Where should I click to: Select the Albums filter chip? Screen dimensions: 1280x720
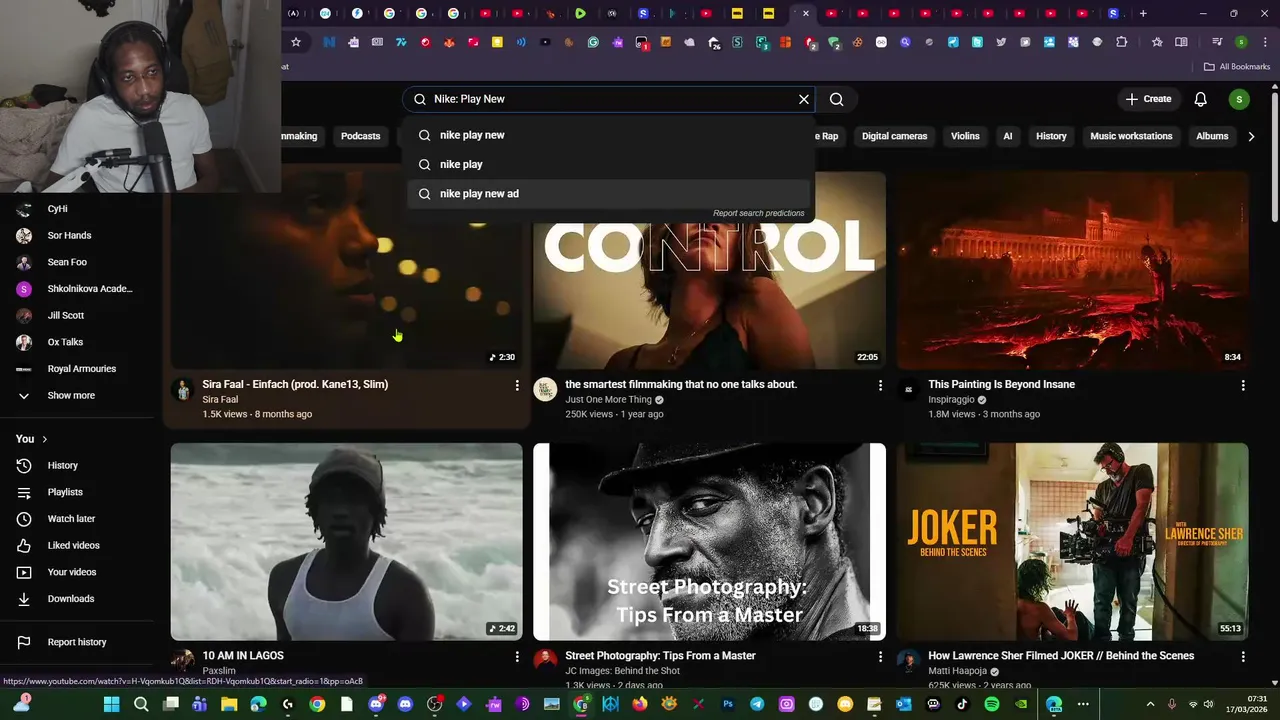pyautogui.click(x=1212, y=136)
